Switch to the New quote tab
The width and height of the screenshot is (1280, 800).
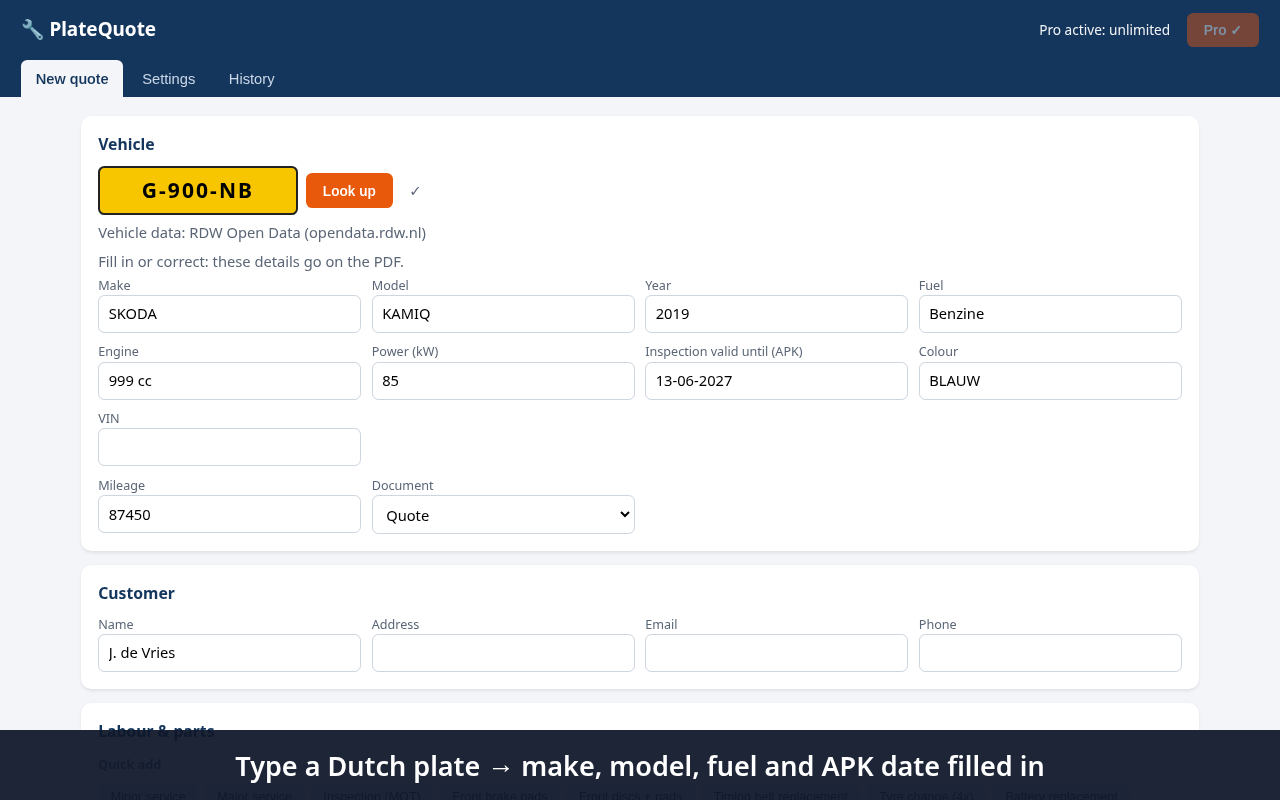coord(72,78)
